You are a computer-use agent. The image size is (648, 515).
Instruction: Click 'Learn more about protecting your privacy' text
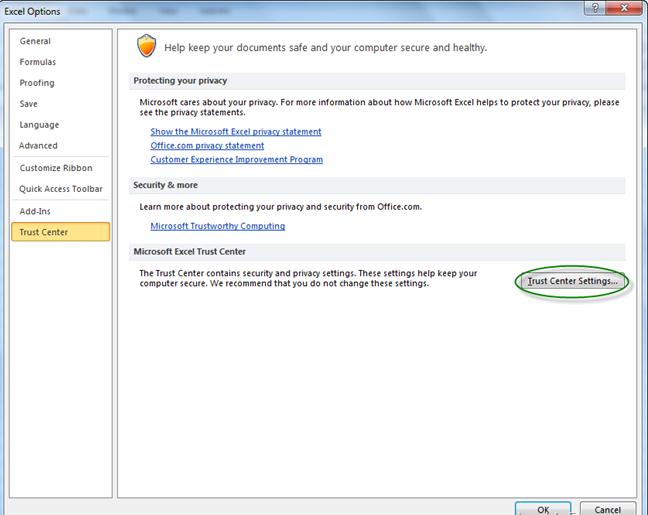pyautogui.click(x=281, y=207)
